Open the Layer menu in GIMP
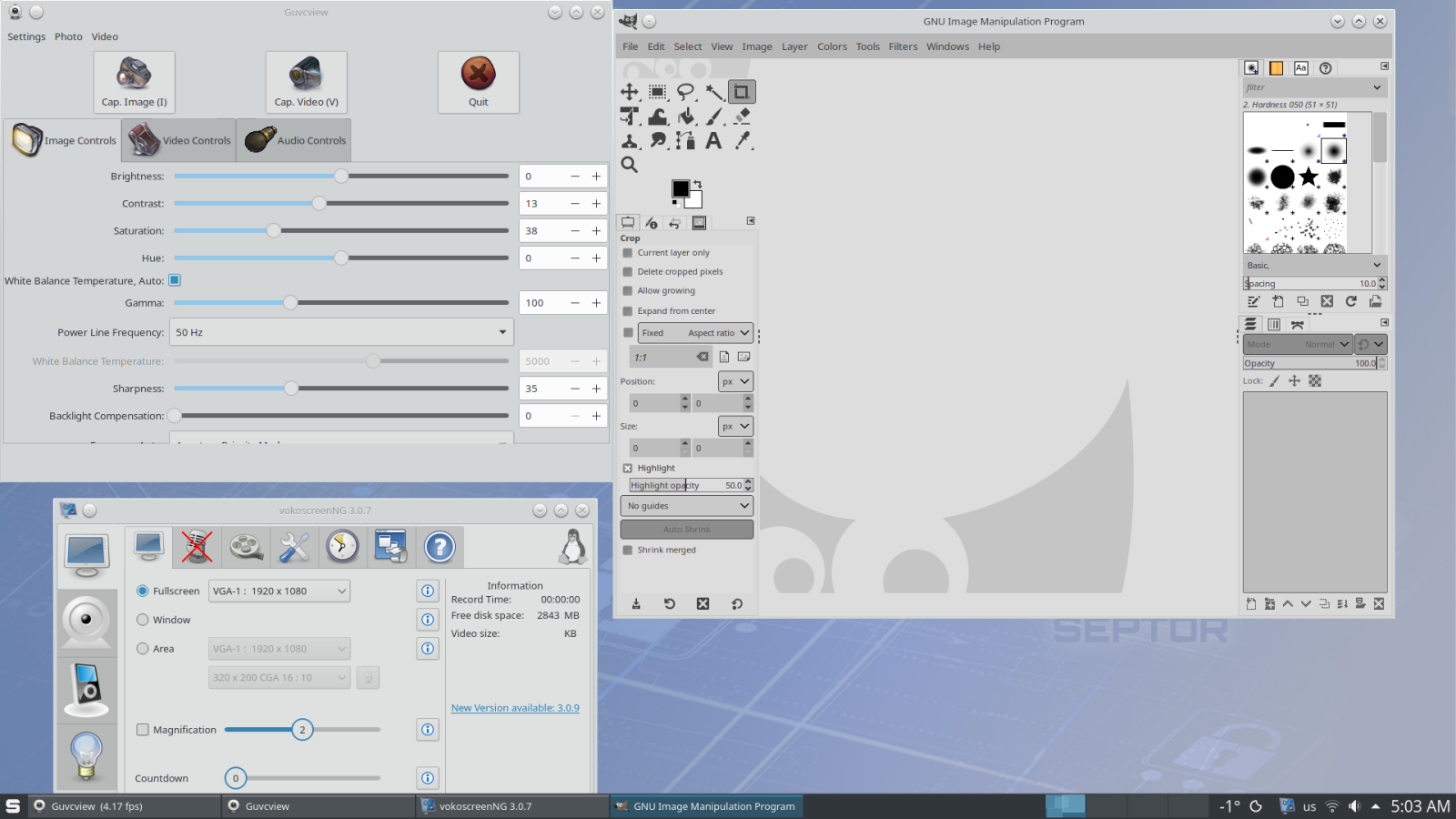The image size is (1456, 819). coord(794,46)
